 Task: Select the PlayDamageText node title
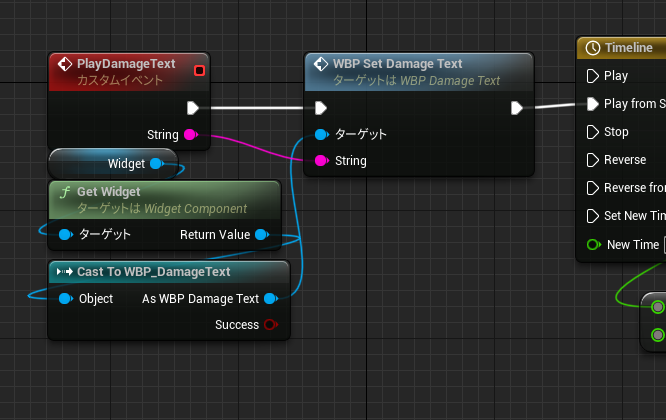(x=126, y=64)
